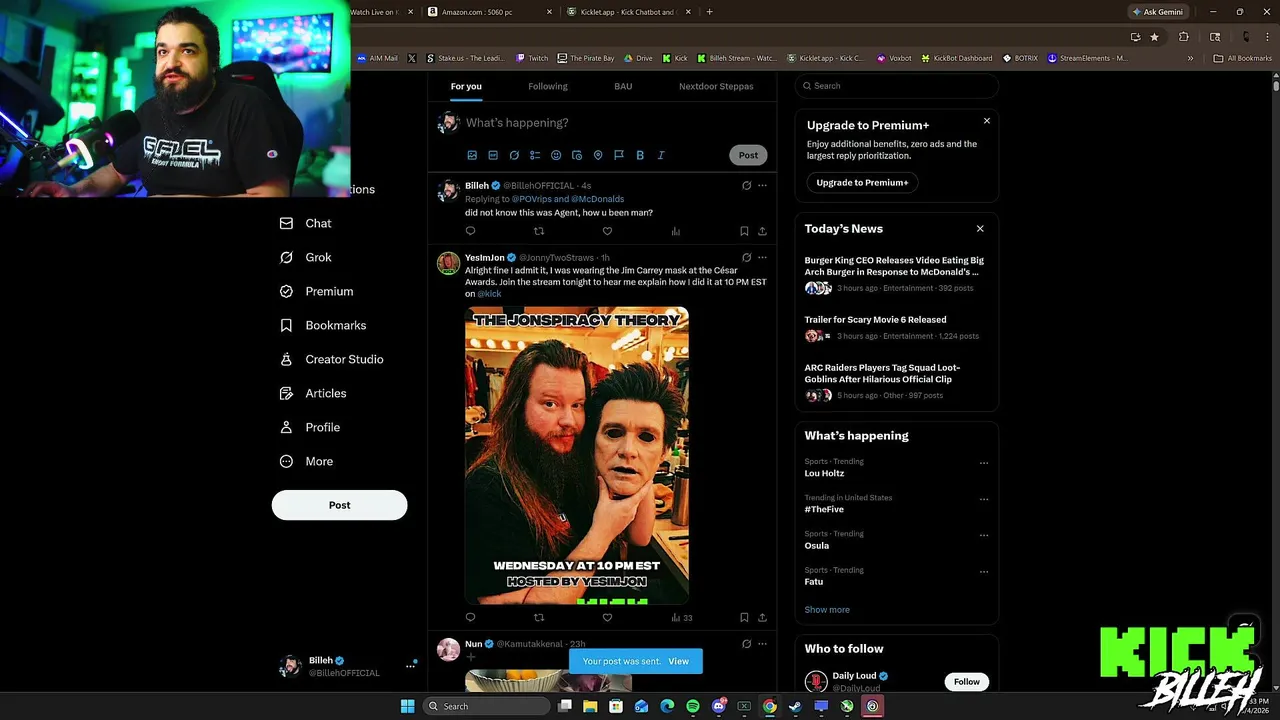
Task: Repost Billeh's reply to McDonalds
Action: coord(539,231)
